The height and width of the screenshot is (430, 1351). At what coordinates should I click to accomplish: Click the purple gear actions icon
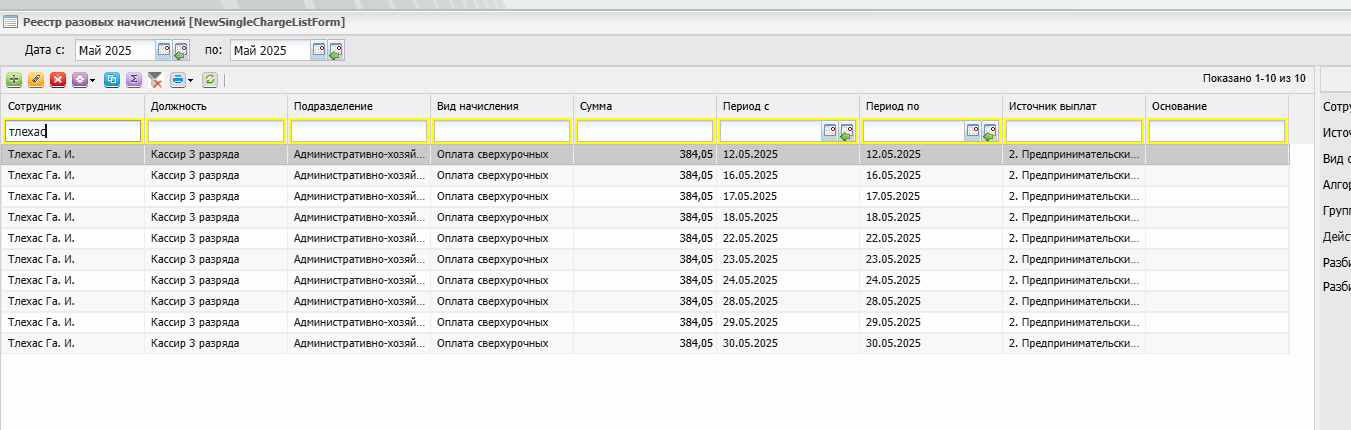click(79, 79)
